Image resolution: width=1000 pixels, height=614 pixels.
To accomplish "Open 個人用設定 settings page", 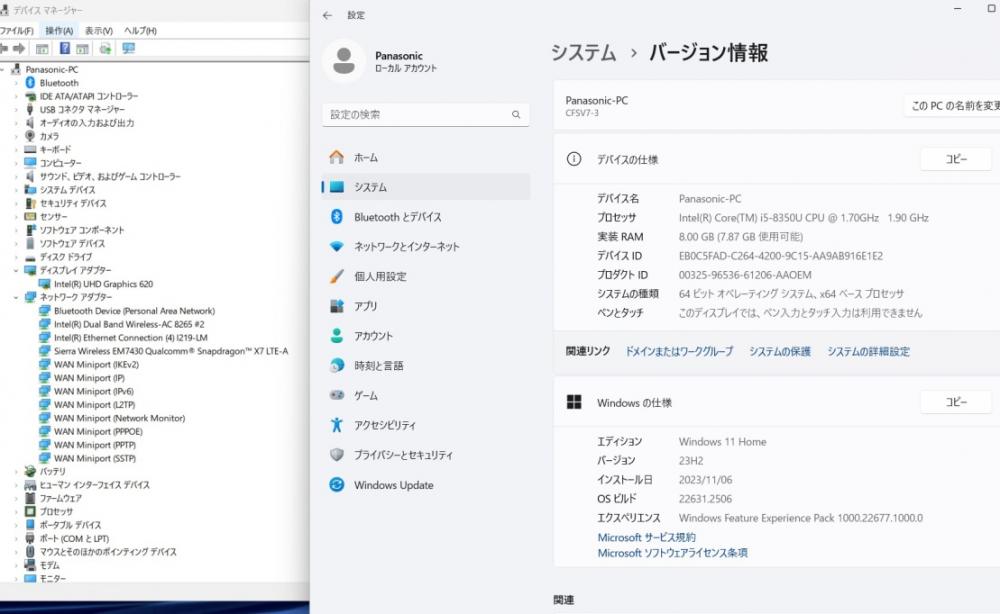I will [426, 277].
